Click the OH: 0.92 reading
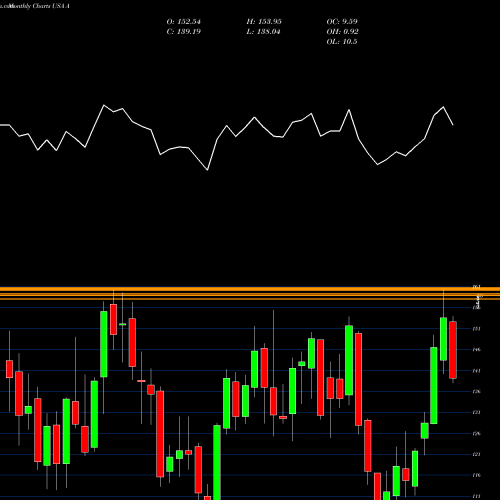 (x=342, y=32)
